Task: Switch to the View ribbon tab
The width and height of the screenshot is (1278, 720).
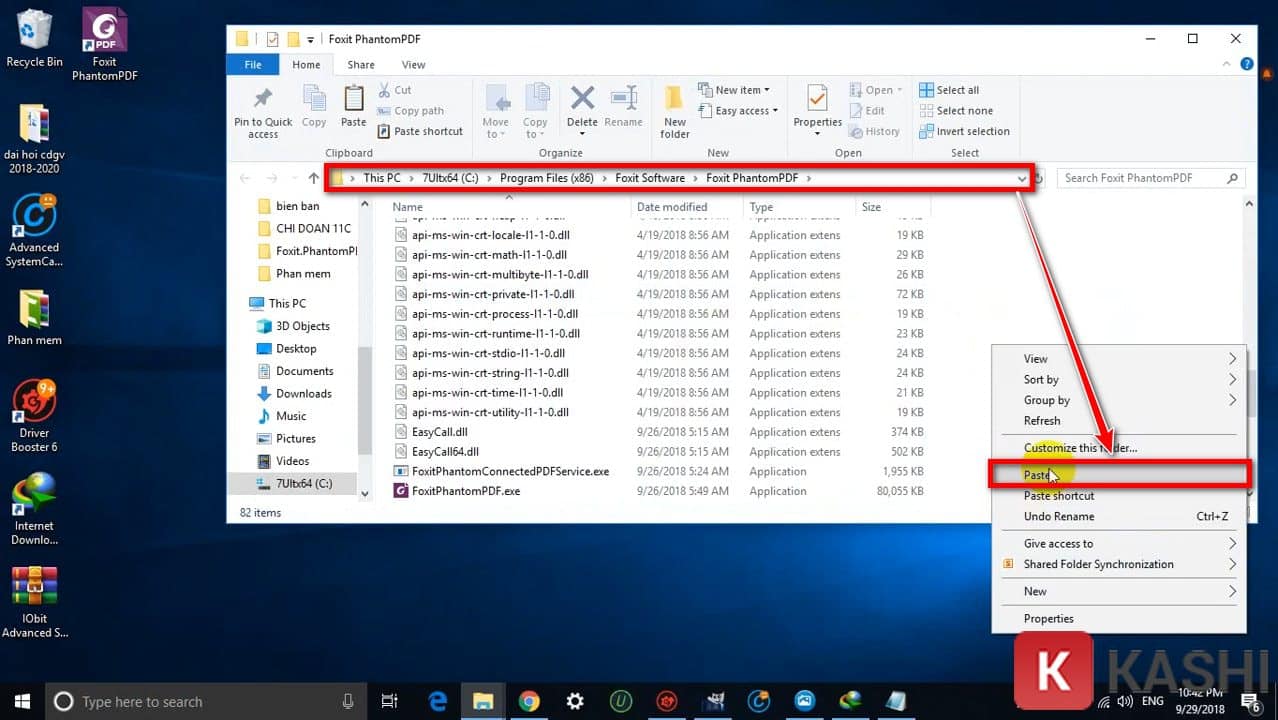Action: (x=413, y=64)
